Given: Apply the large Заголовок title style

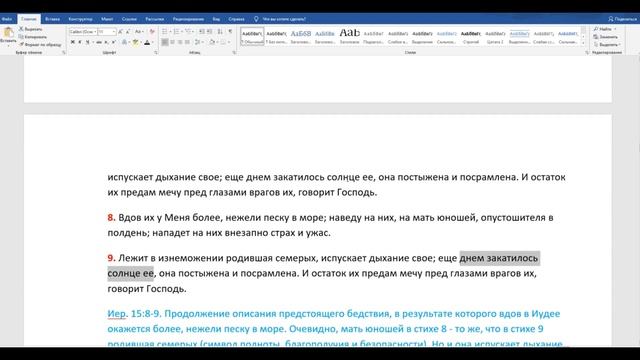Looking at the screenshot, I should (349, 36).
